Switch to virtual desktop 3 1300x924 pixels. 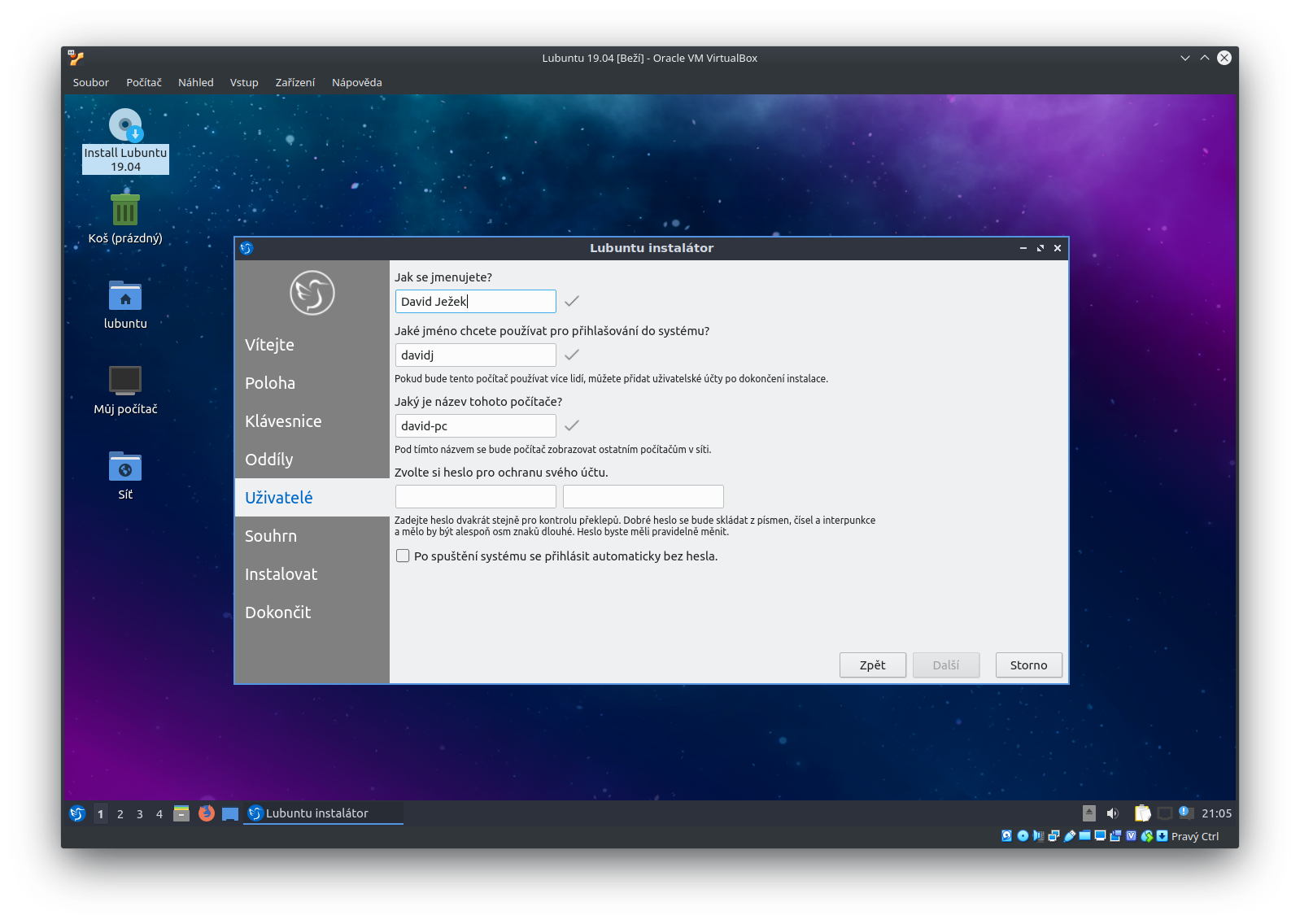pyautogui.click(x=140, y=813)
